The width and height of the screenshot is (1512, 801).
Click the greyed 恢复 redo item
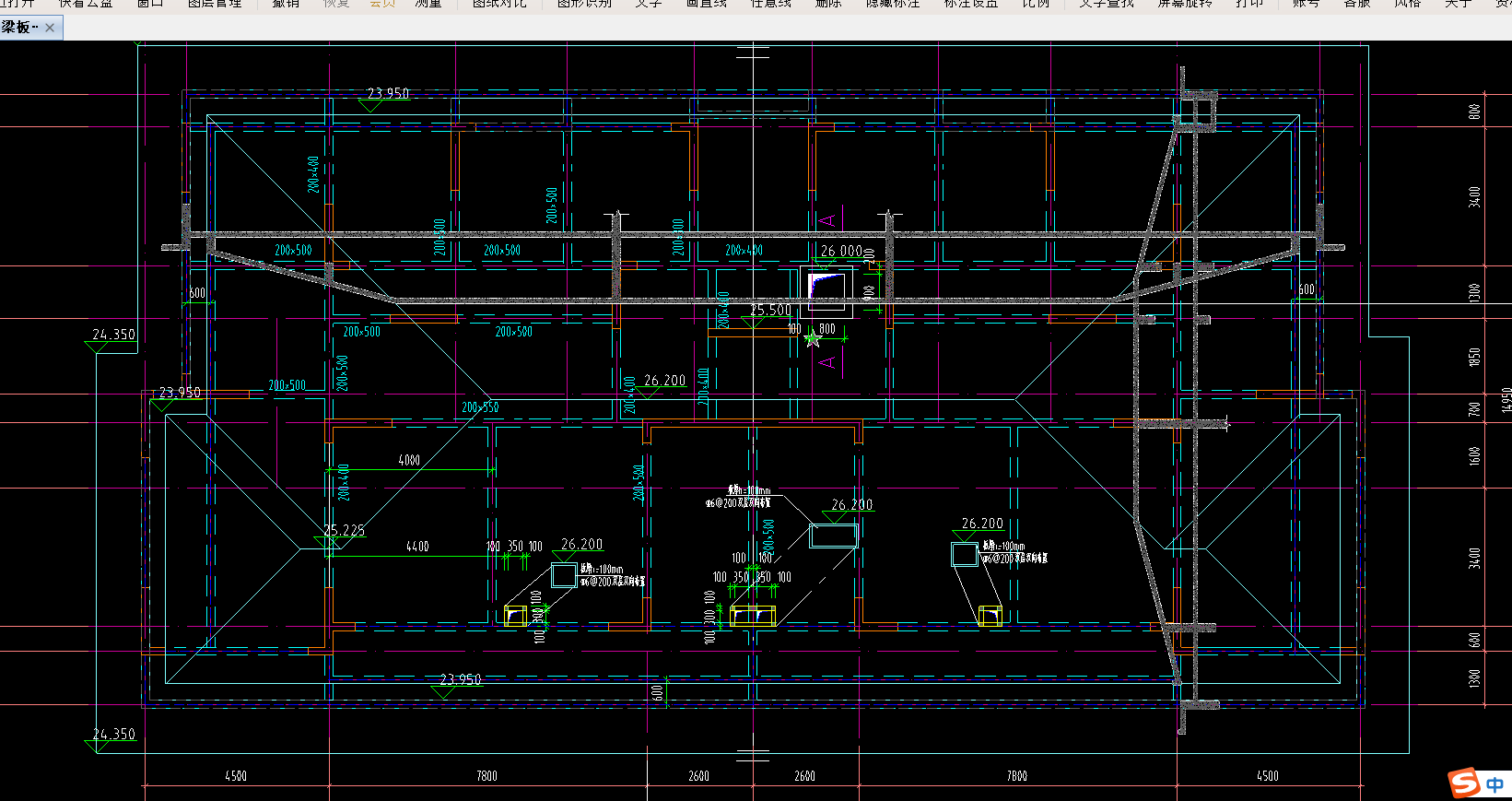336,4
